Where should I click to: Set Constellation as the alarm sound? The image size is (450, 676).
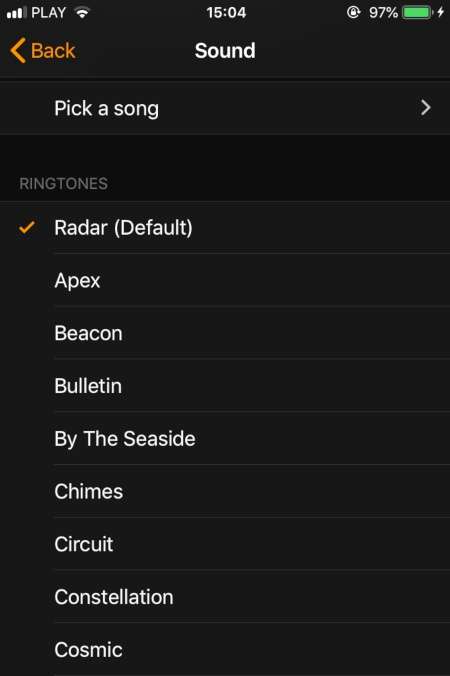point(225,597)
